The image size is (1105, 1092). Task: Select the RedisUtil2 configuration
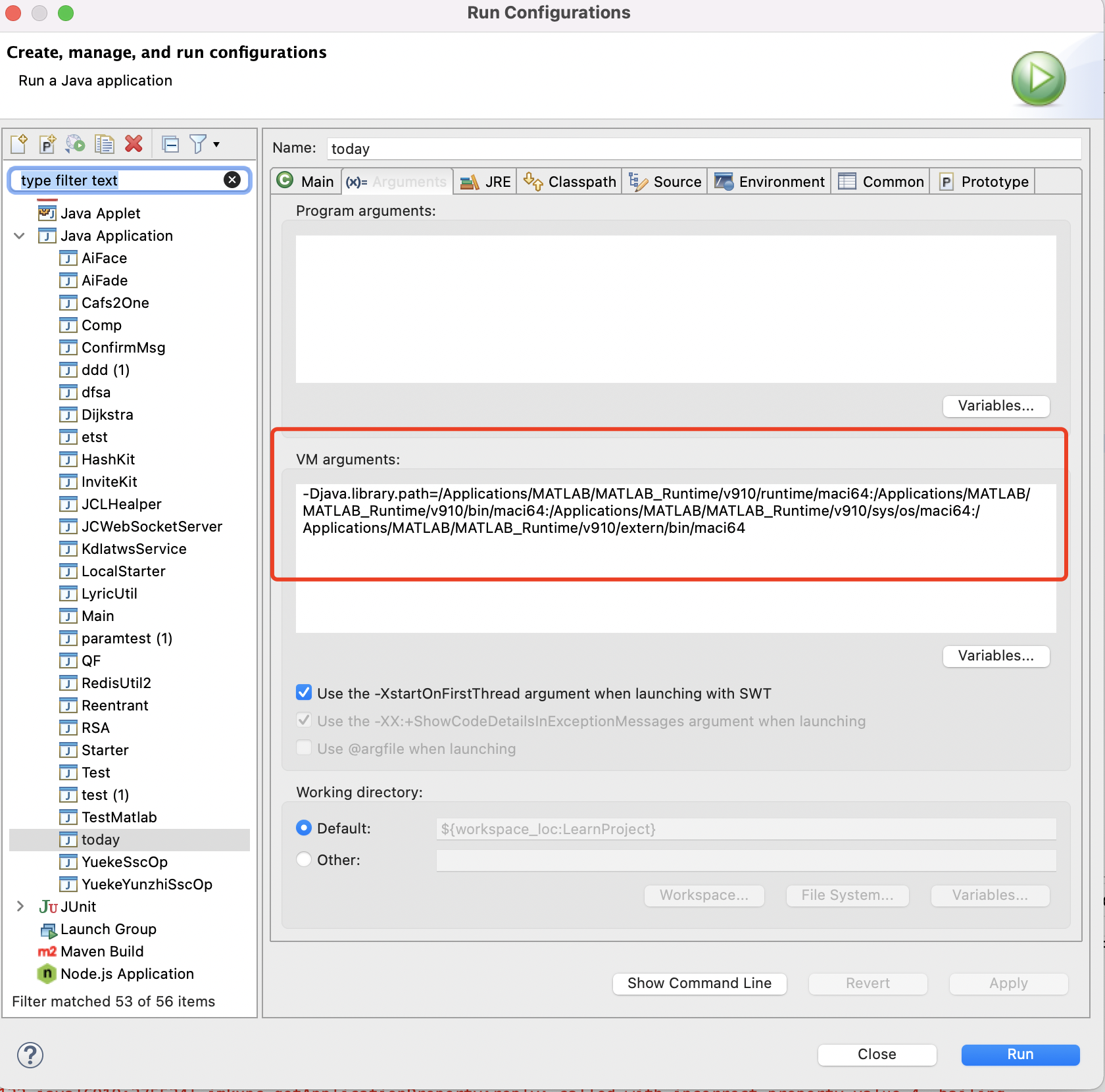point(105,683)
